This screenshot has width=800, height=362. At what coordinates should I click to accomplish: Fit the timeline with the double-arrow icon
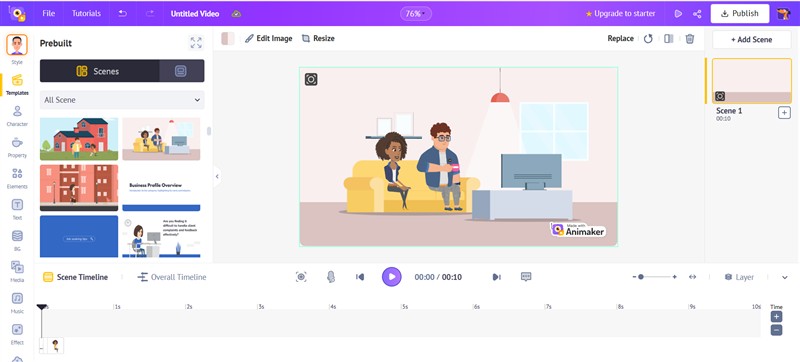[692, 277]
